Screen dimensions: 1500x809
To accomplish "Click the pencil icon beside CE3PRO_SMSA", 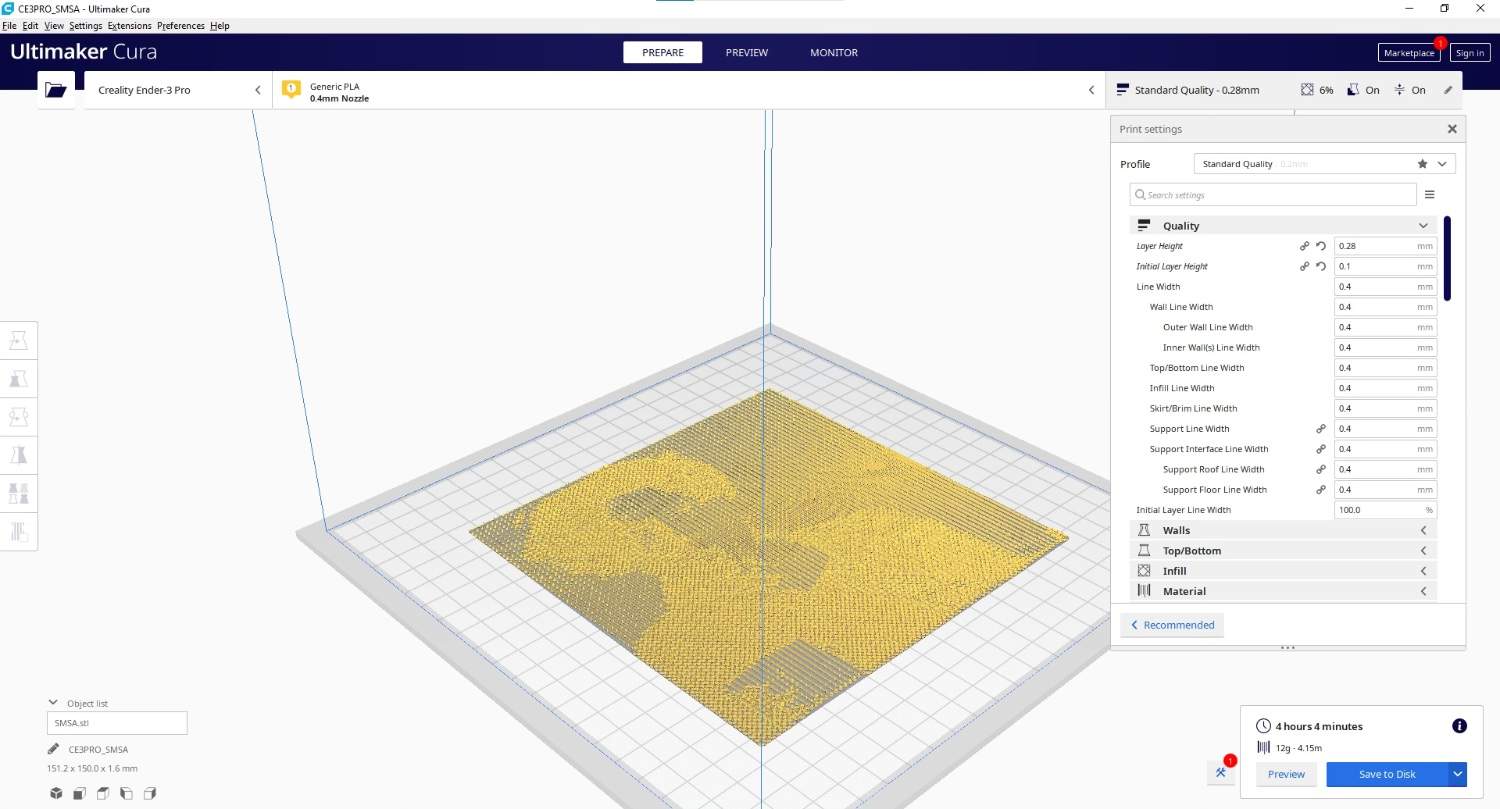I will [53, 749].
